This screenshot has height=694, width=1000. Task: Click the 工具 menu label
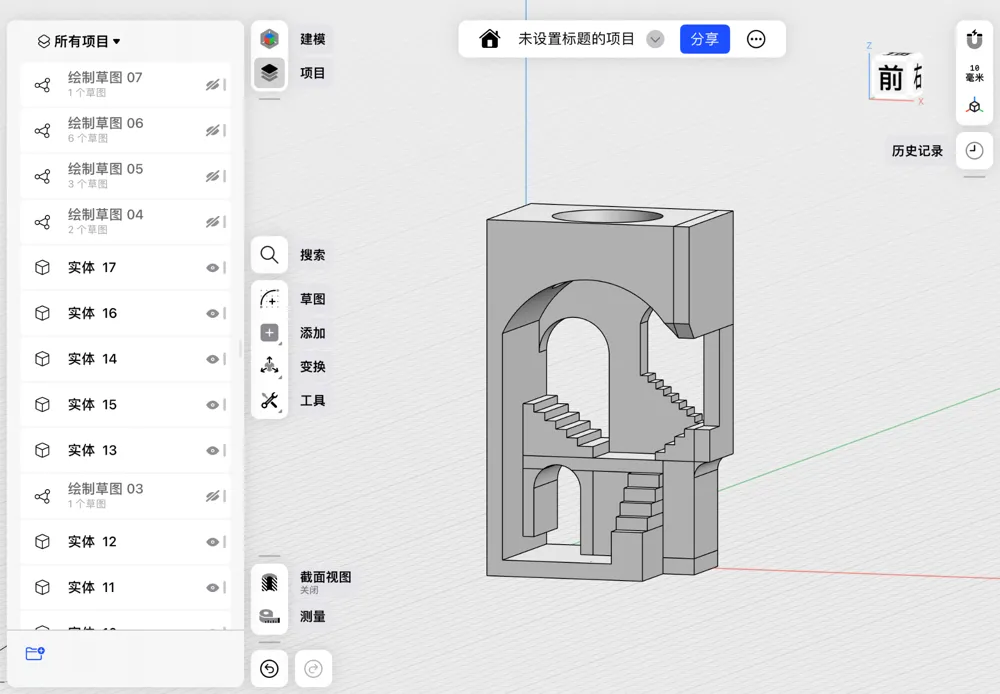[x=312, y=400]
